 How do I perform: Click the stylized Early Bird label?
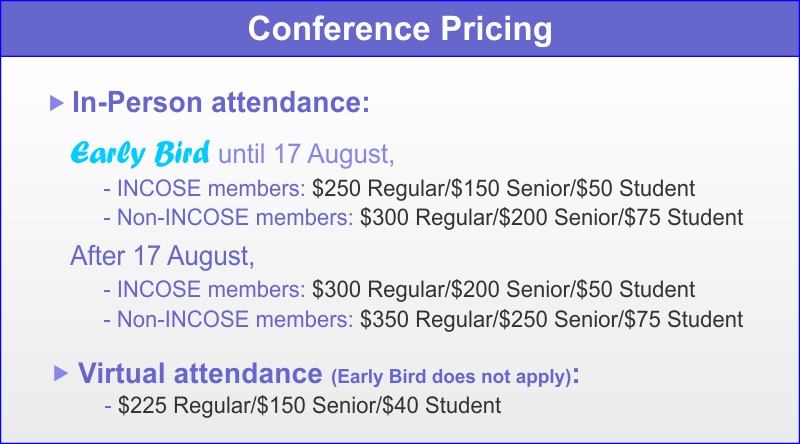pyautogui.click(x=140, y=154)
